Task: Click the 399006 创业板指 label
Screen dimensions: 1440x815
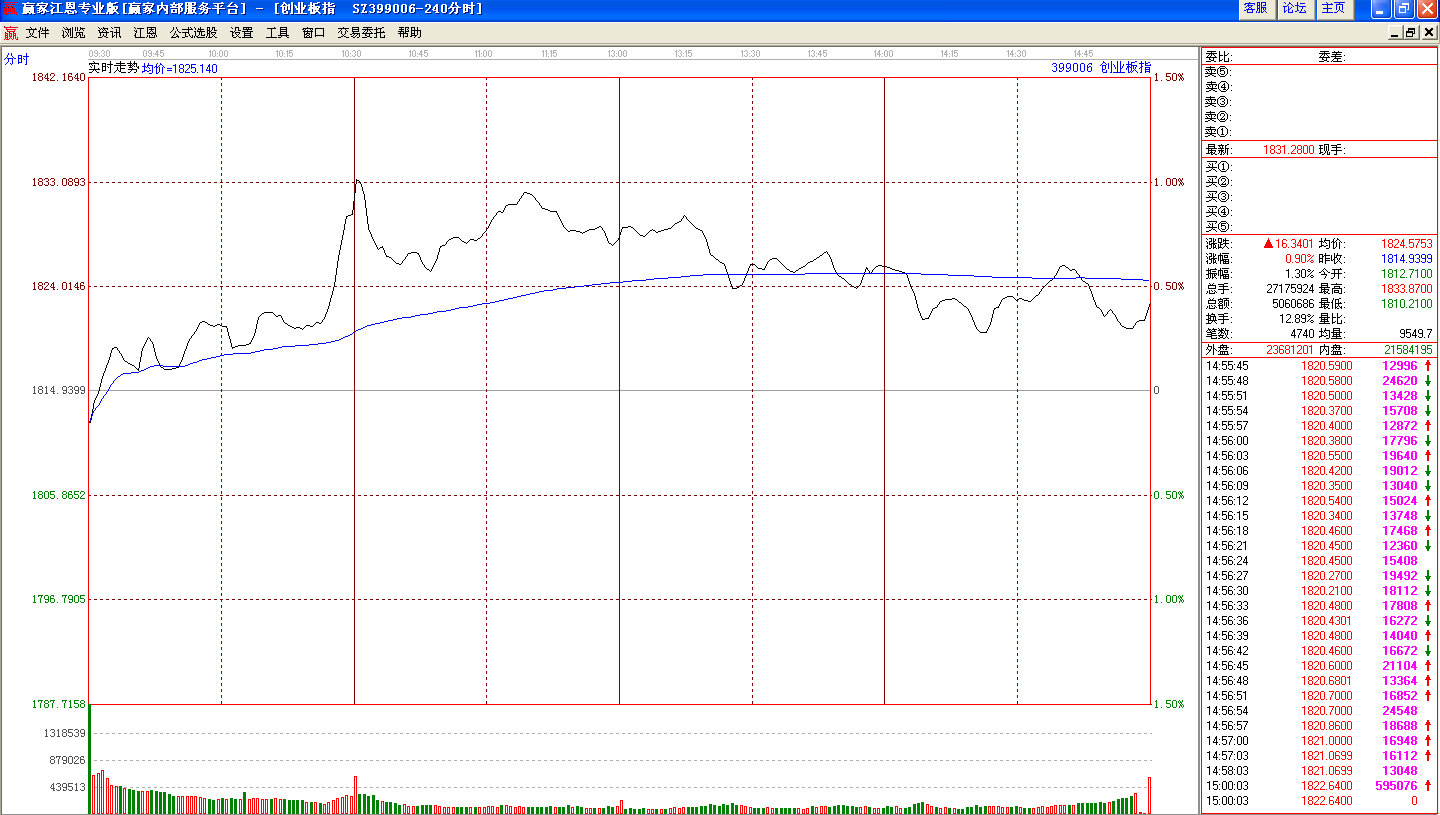Action: pyautogui.click(x=1101, y=68)
